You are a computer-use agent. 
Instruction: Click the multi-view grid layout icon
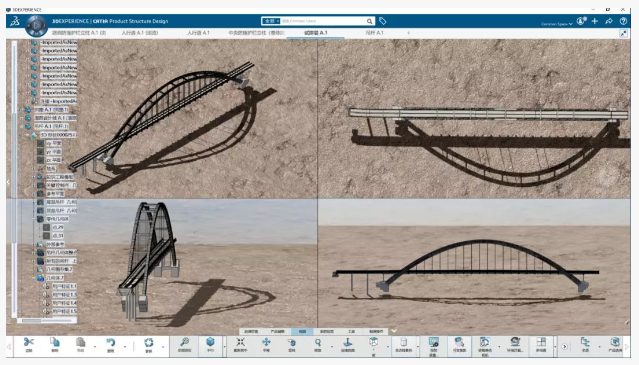tap(541, 342)
